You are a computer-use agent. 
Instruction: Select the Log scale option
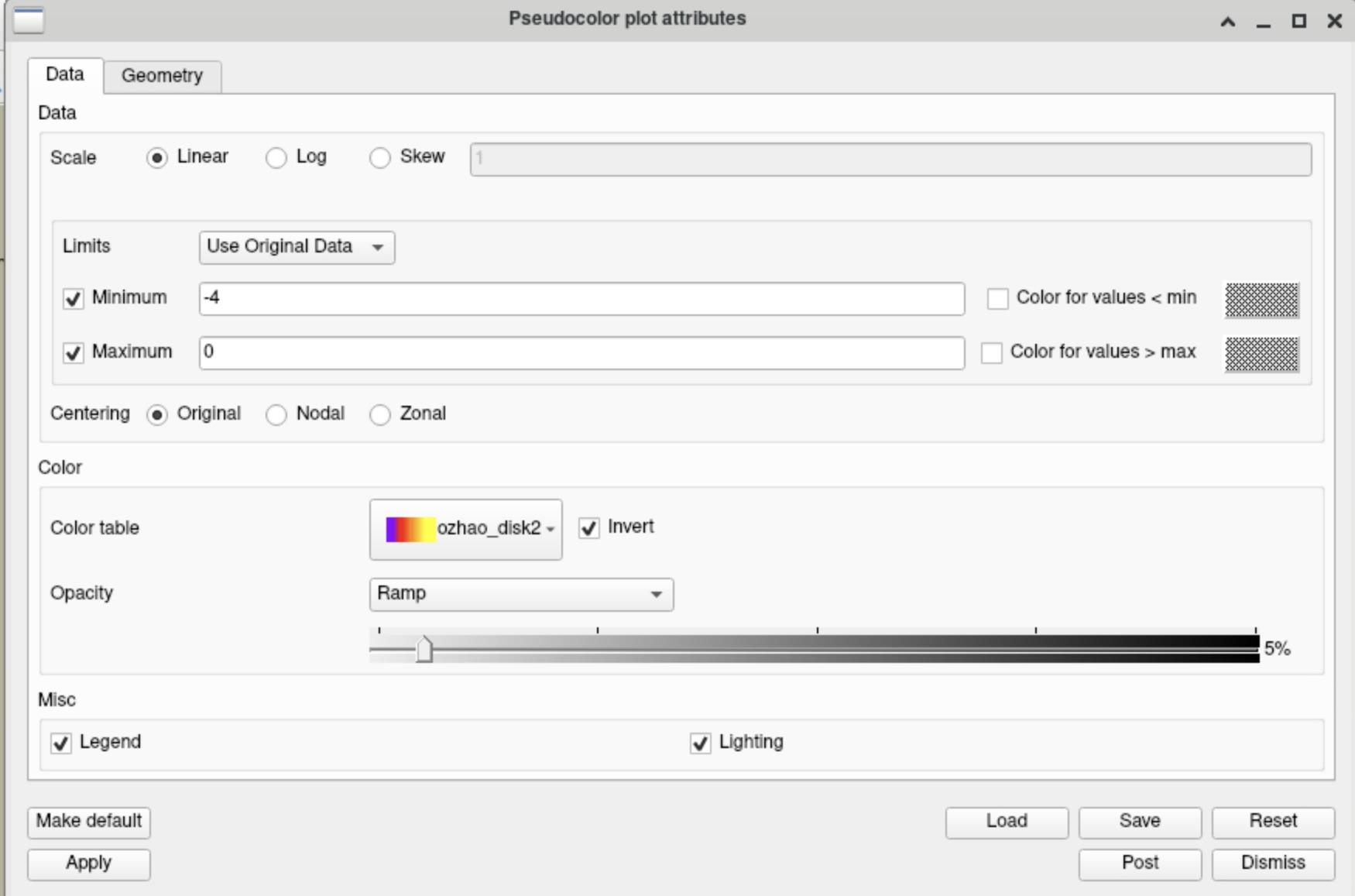(x=276, y=158)
